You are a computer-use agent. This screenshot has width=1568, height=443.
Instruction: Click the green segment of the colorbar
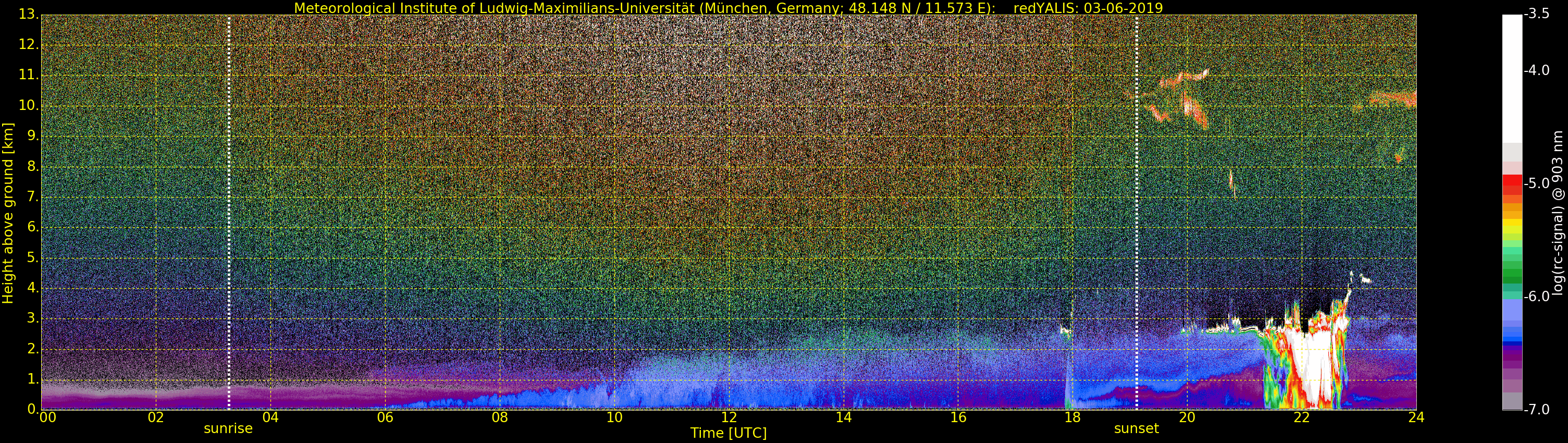pyautogui.click(x=1512, y=272)
